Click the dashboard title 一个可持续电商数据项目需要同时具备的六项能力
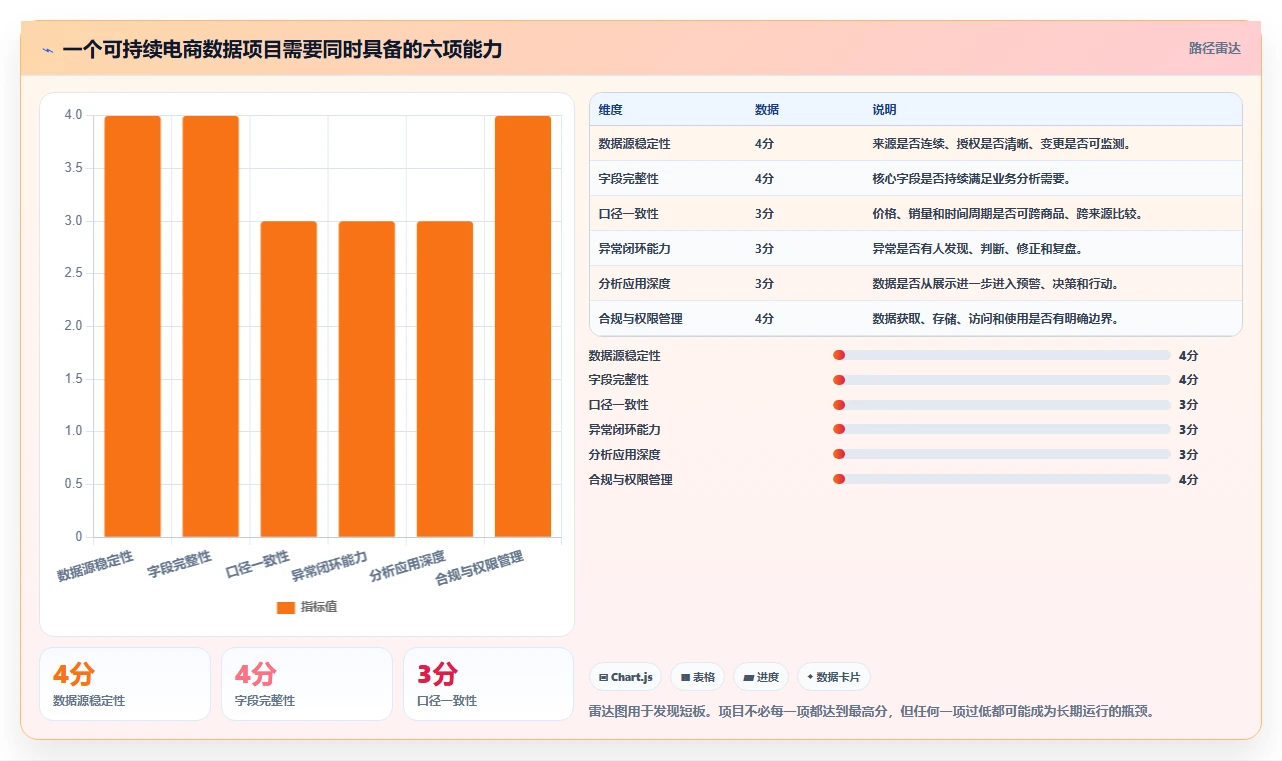The height and width of the screenshot is (761, 1282). [x=282, y=49]
